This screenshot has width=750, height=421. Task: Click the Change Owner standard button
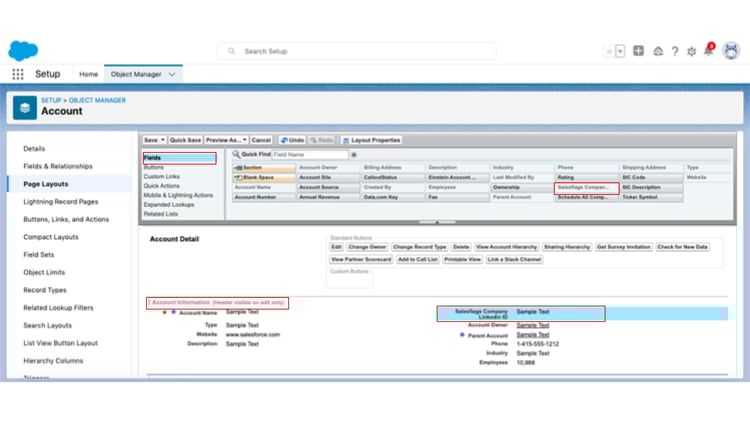367,247
